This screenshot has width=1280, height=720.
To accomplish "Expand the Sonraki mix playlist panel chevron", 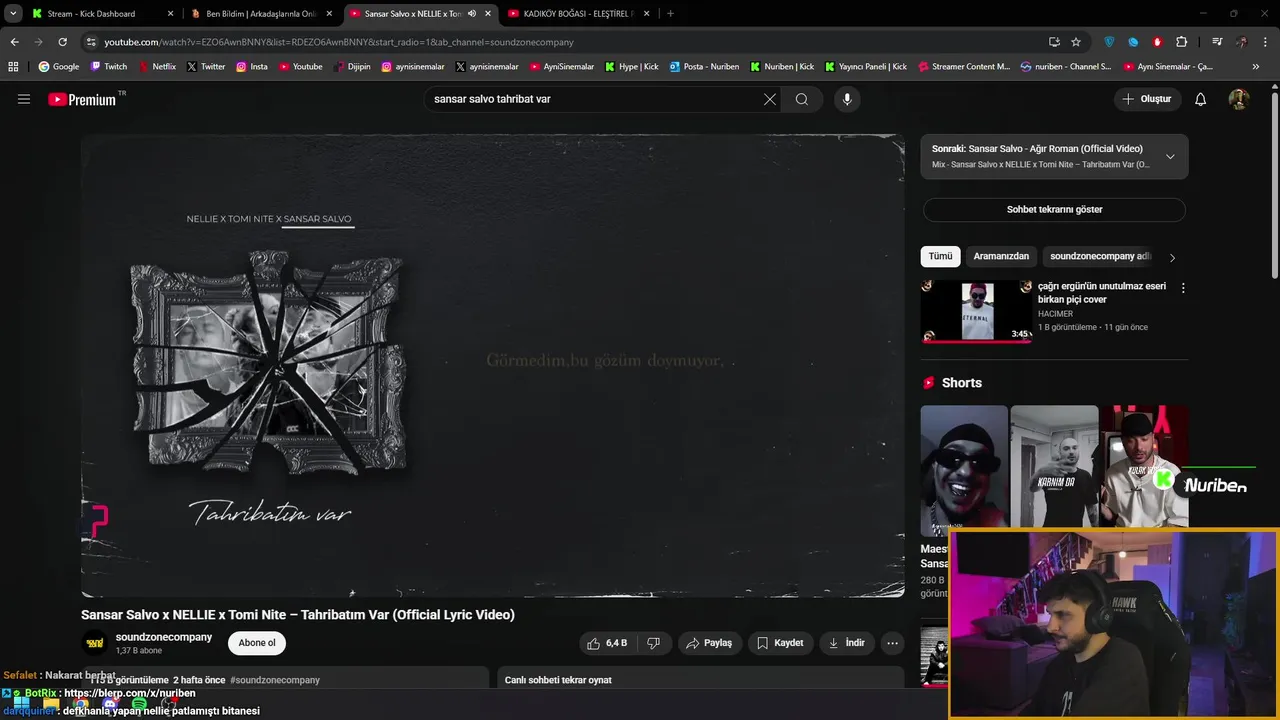I will [1170, 156].
